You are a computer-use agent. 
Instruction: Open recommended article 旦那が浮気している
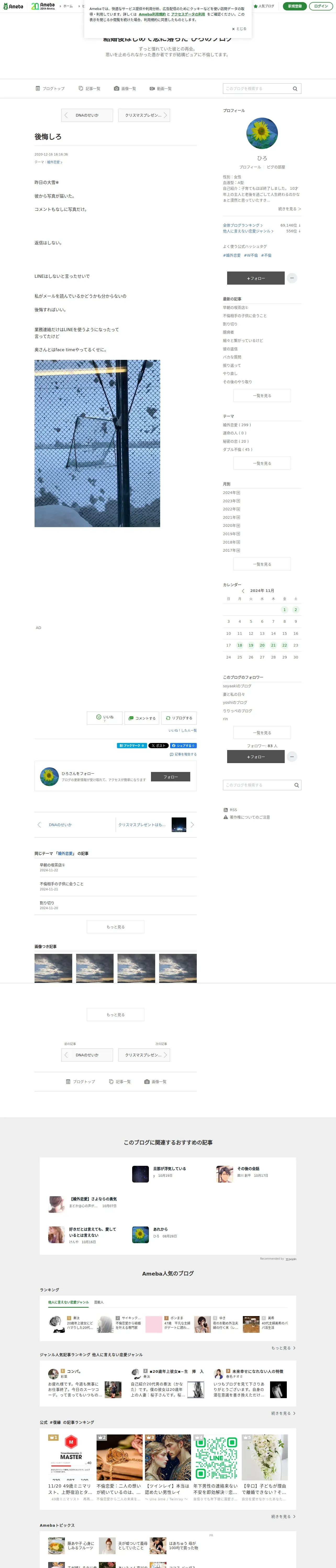(x=170, y=1169)
